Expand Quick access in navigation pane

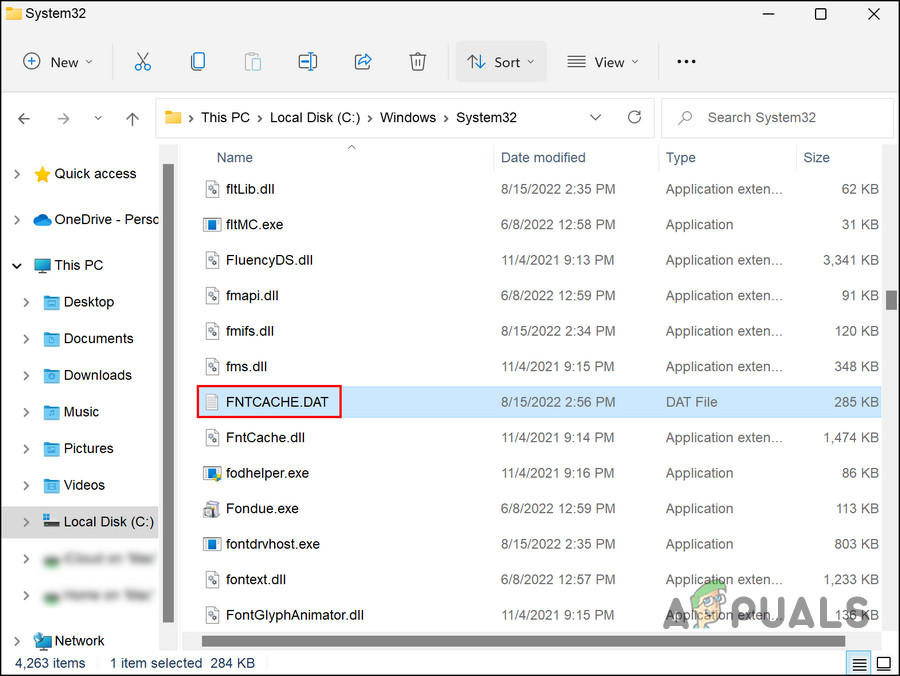point(17,174)
